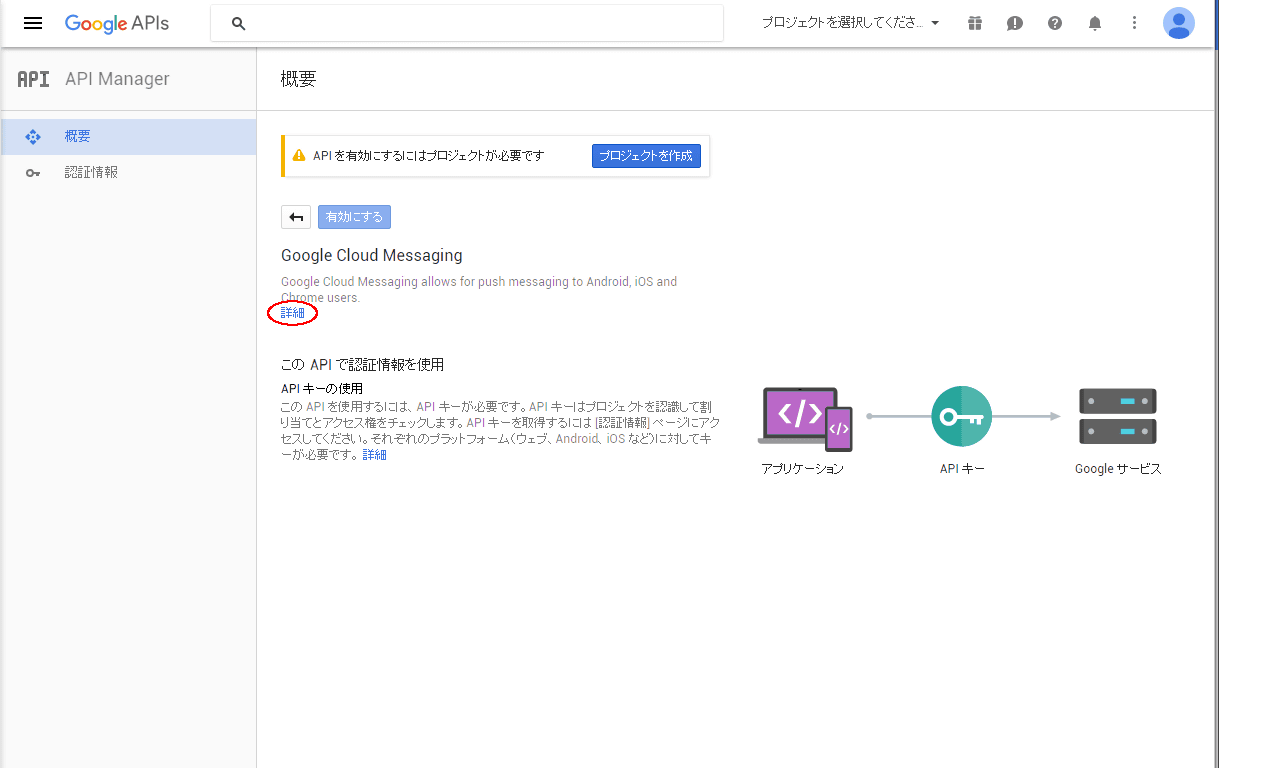Select 認証情報 in the sidebar
Image resolution: width=1280 pixels, height=768 pixels.
pos(128,172)
